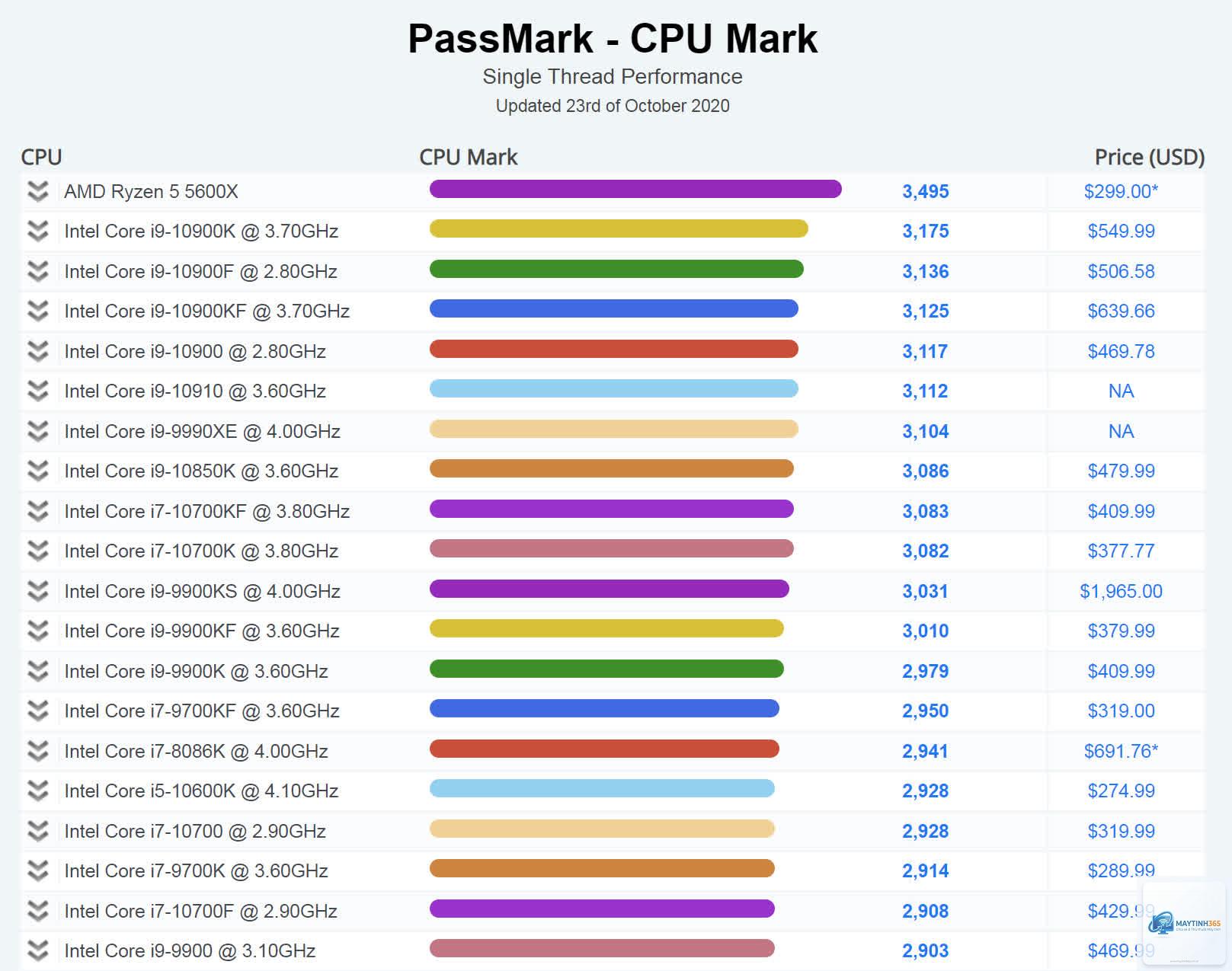Click the orange bar for i9-10850K
Screen dimensions: 1232x971
(612, 468)
